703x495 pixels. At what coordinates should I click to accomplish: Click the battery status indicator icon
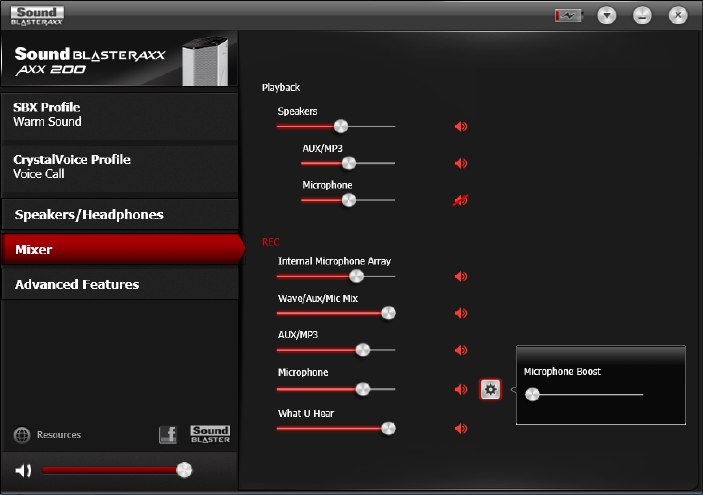(x=568, y=16)
